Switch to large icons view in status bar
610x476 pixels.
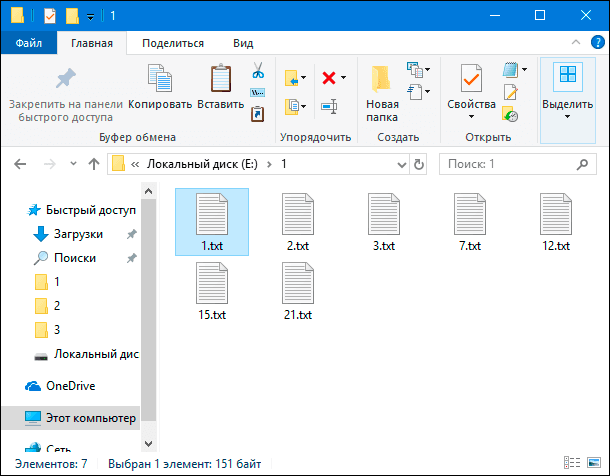[594, 463]
